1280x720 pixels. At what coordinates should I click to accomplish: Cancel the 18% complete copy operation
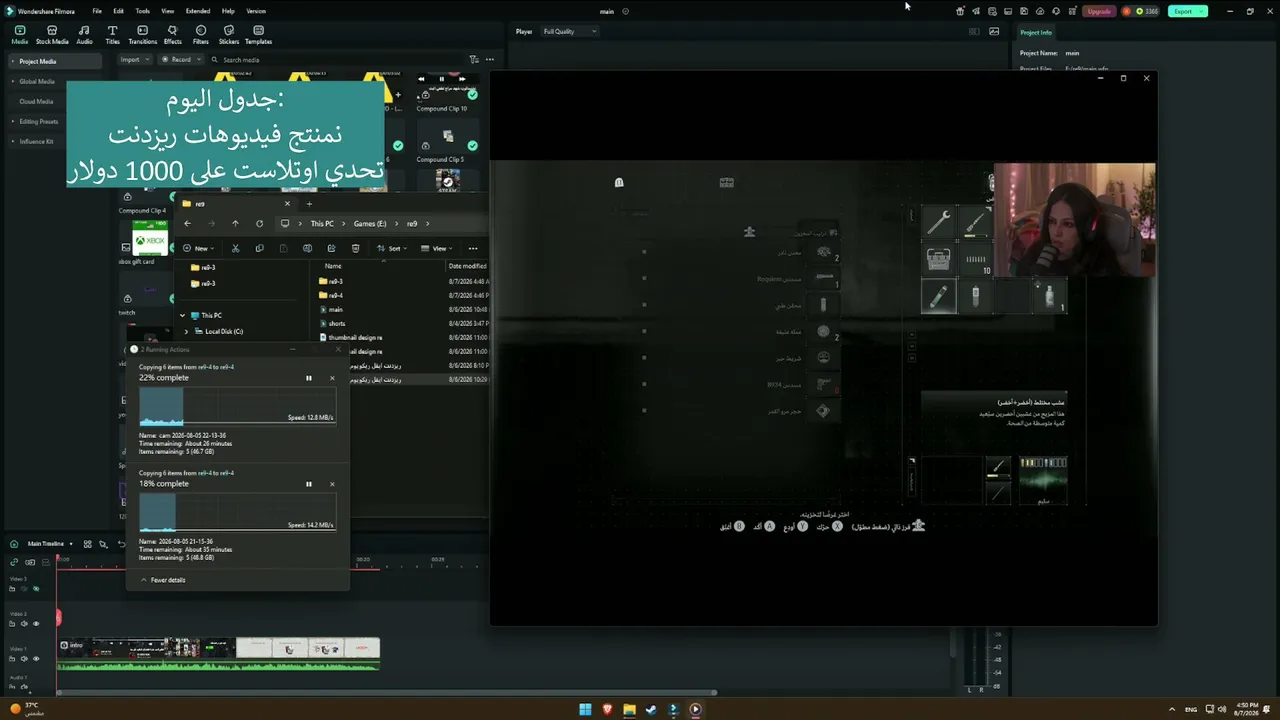coord(332,484)
